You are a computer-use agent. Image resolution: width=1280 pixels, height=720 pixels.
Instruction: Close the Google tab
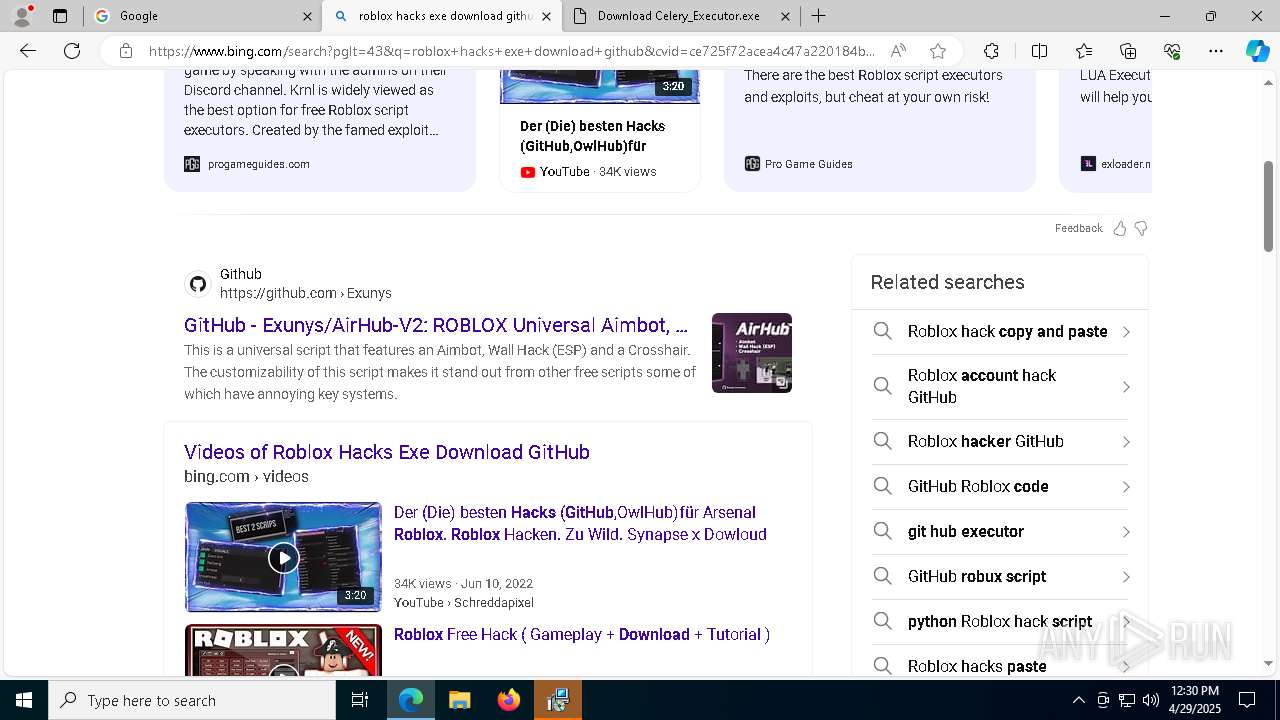[x=307, y=16]
